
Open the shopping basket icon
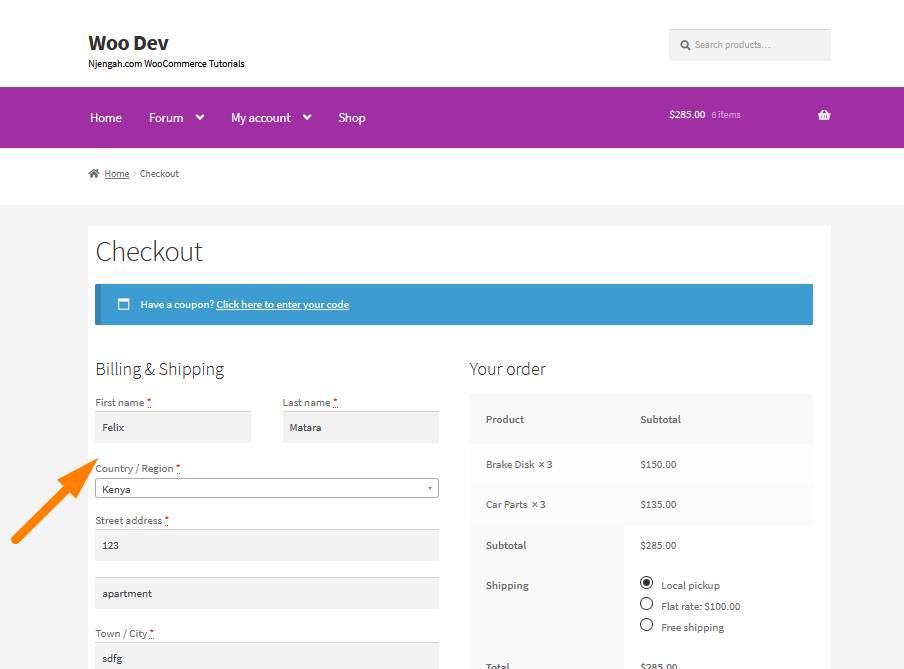824,115
